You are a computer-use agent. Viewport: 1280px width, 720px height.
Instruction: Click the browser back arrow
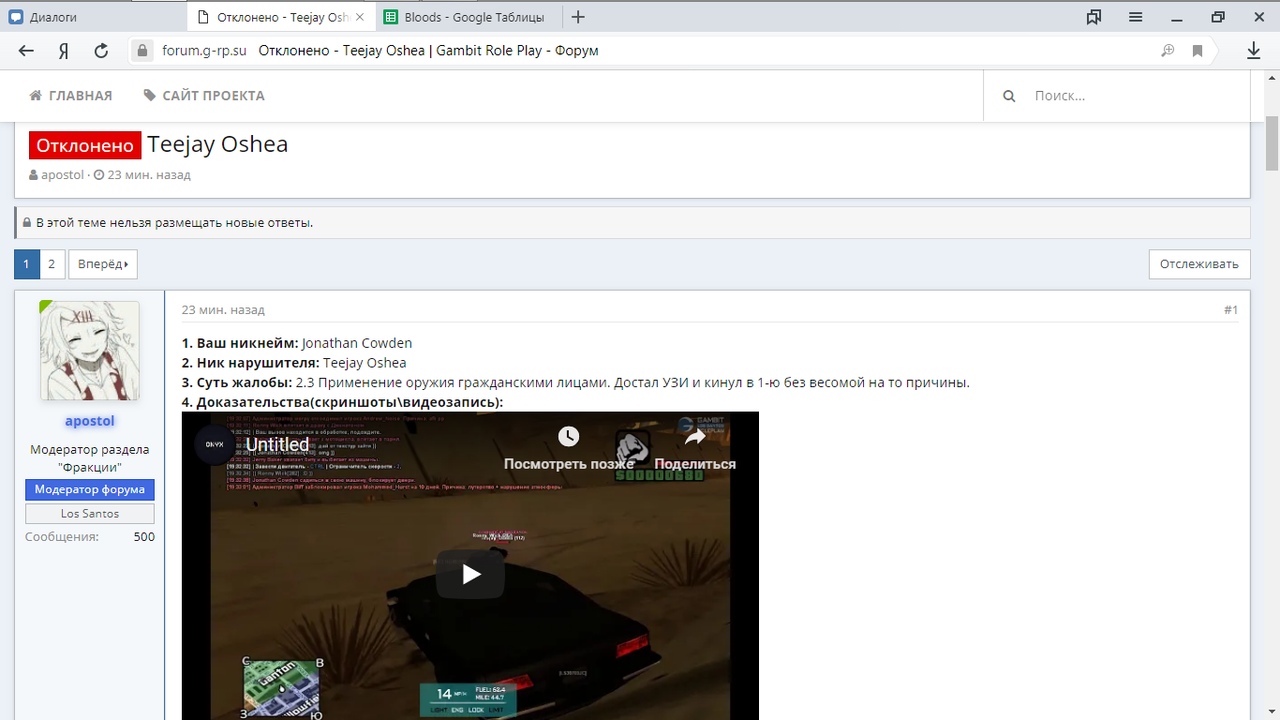coord(26,51)
